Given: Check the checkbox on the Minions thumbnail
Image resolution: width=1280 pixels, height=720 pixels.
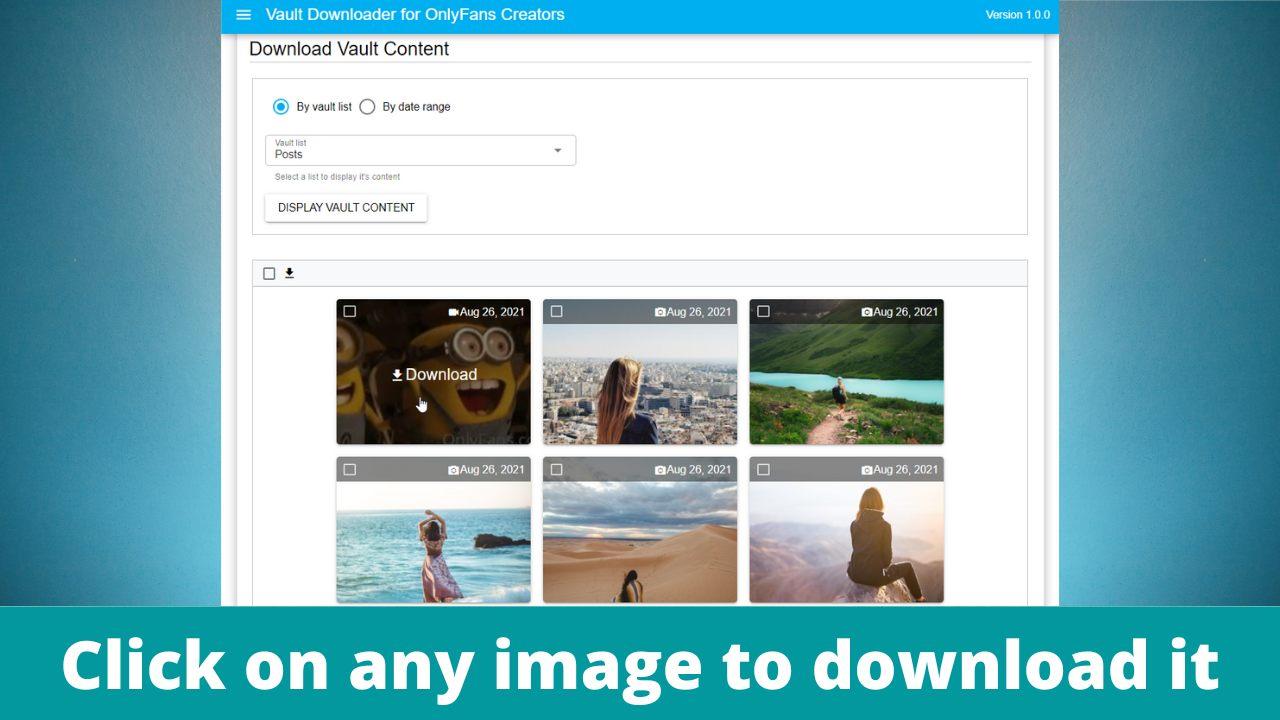Looking at the screenshot, I should click(x=351, y=312).
